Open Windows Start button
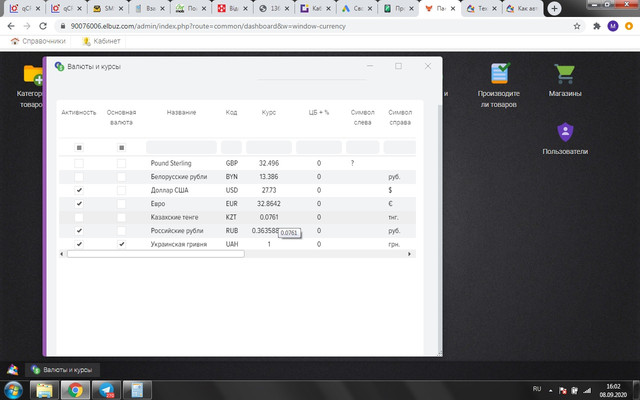The width and height of the screenshot is (640, 400). [x=13, y=390]
